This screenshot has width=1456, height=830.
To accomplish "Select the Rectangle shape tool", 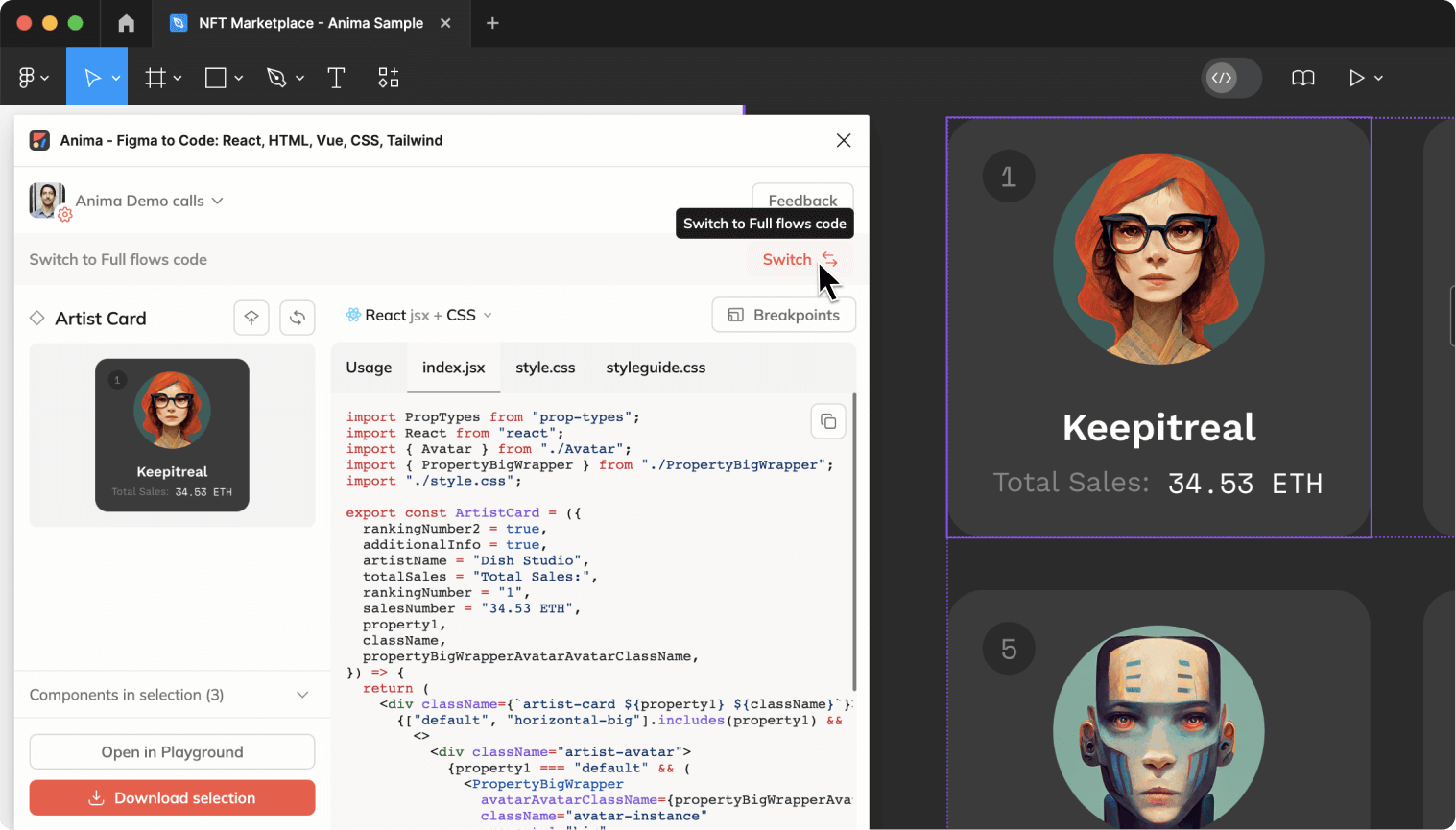I will [x=216, y=78].
